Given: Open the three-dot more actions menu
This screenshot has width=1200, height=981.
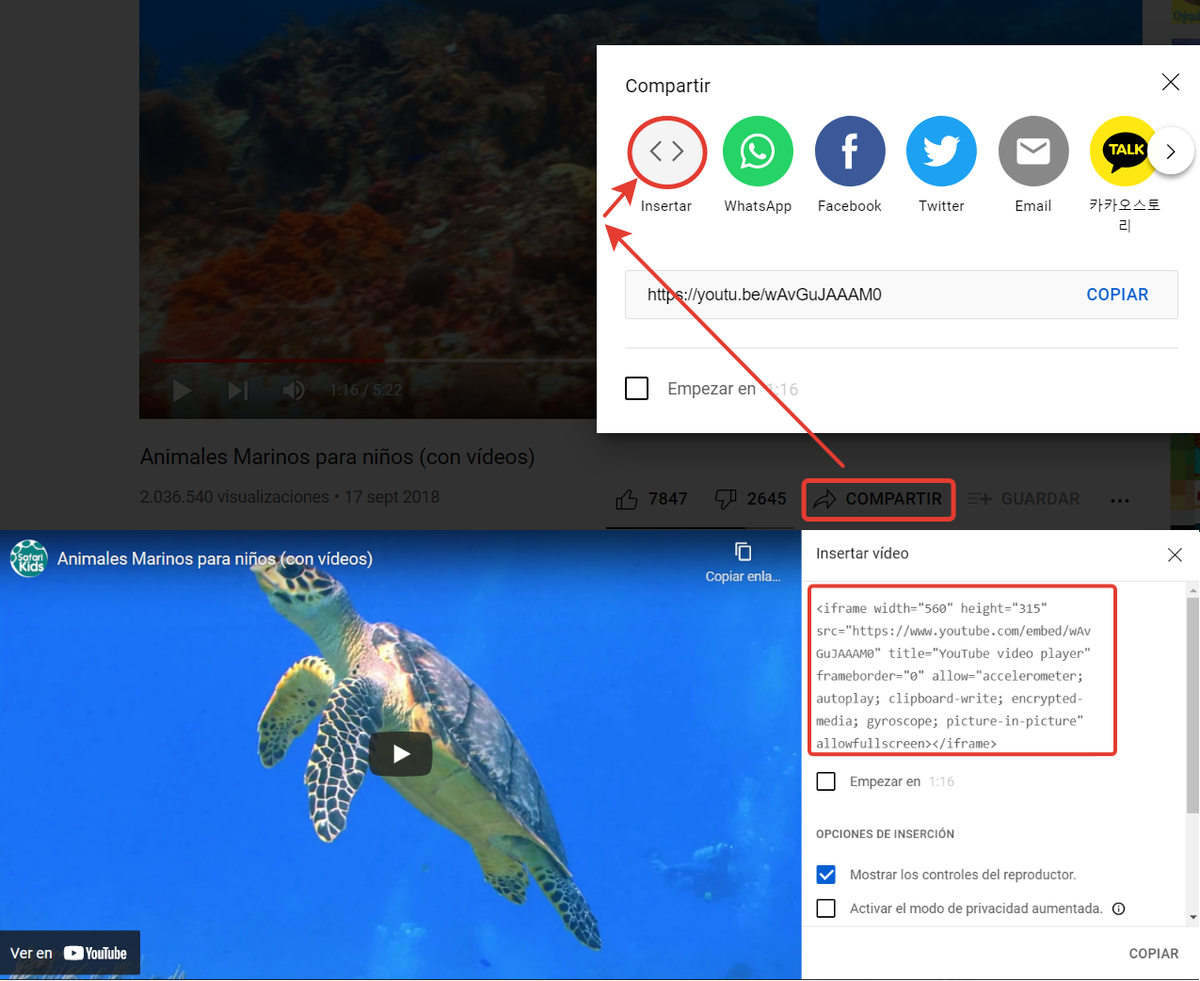Looking at the screenshot, I should pyautogui.click(x=1120, y=499).
